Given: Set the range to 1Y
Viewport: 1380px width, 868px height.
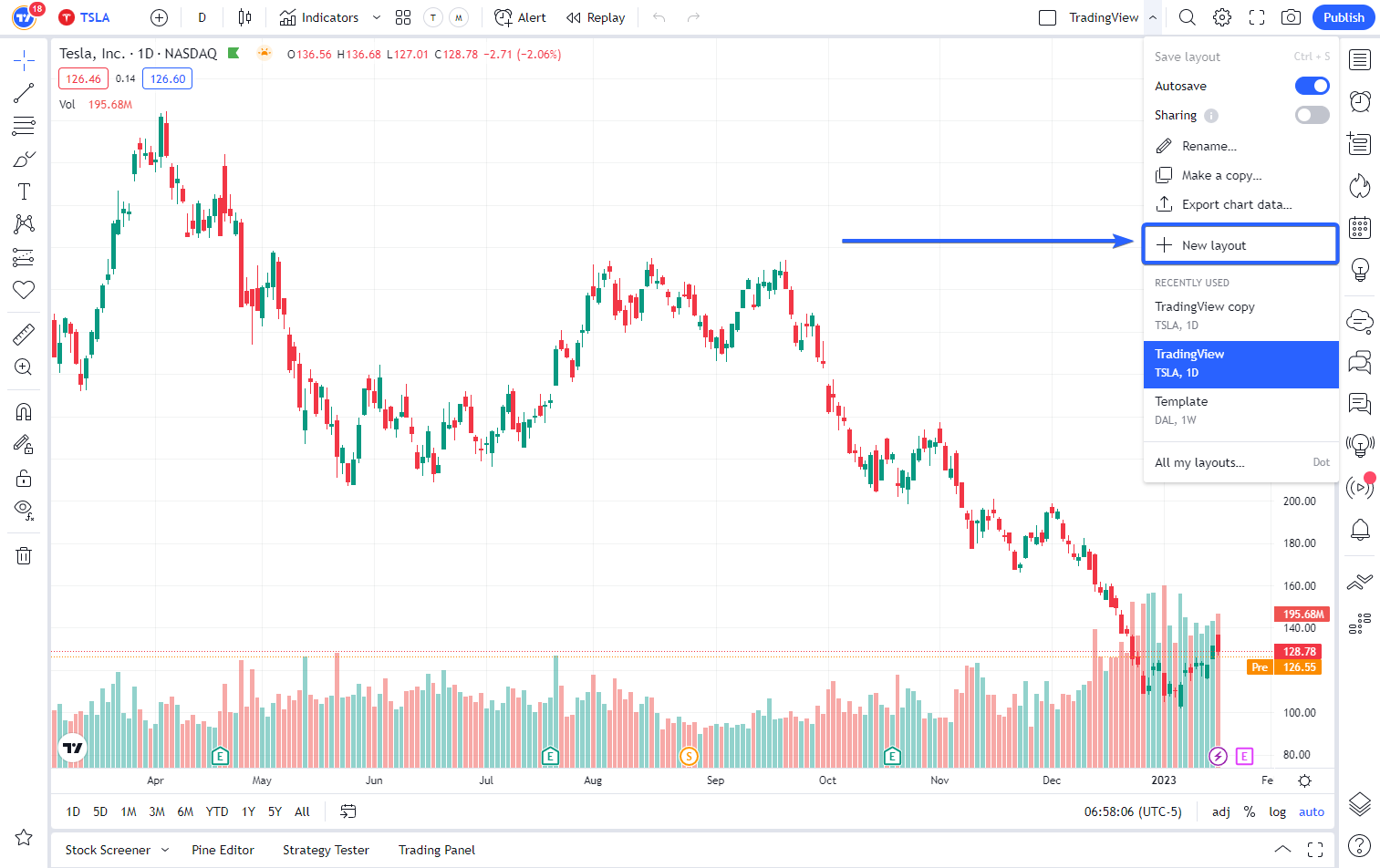Looking at the screenshot, I should 248,811.
